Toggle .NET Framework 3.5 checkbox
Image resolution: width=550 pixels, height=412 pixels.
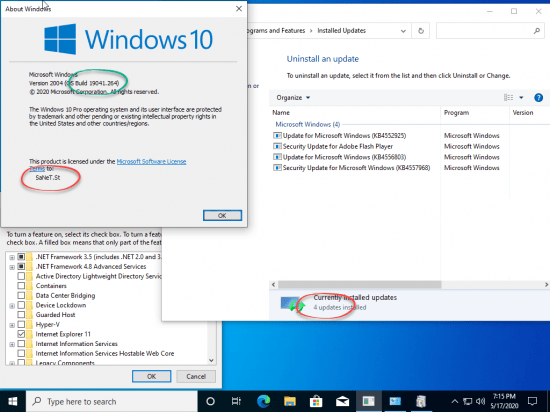[x=21, y=257]
